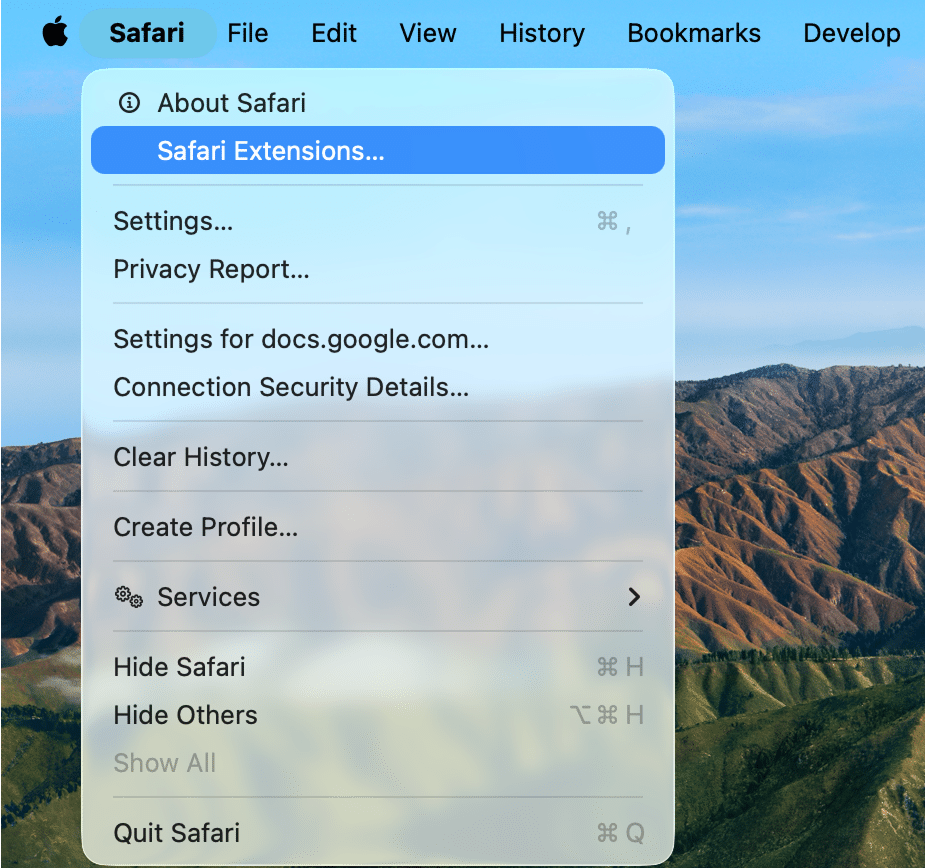Open Settings for docs.google.com…
This screenshot has height=868, width=925.
pos(378,339)
